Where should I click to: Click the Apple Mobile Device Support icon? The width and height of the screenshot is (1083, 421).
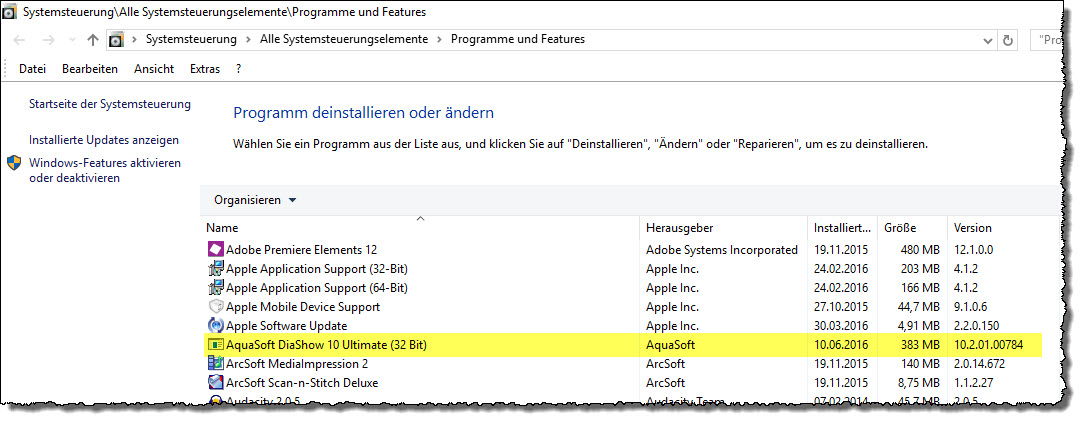[x=215, y=307]
